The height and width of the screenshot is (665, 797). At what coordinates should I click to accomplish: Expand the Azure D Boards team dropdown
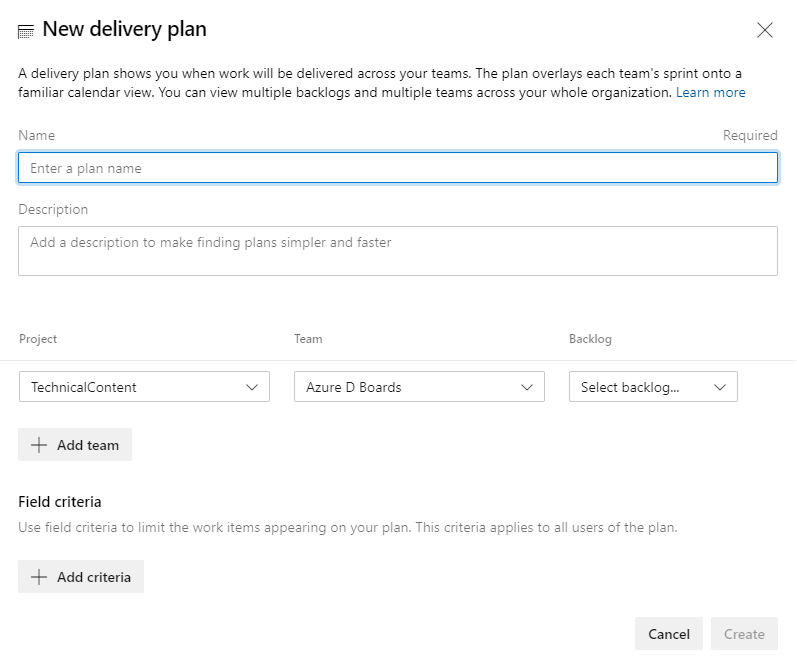pyautogui.click(x=419, y=387)
